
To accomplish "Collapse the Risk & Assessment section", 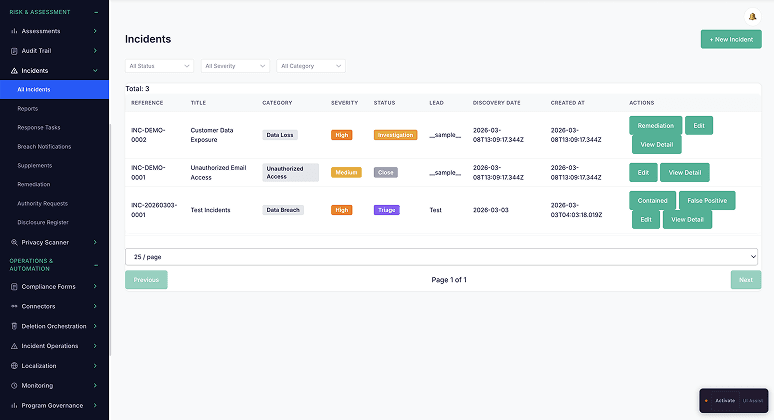I will tap(95, 12).
